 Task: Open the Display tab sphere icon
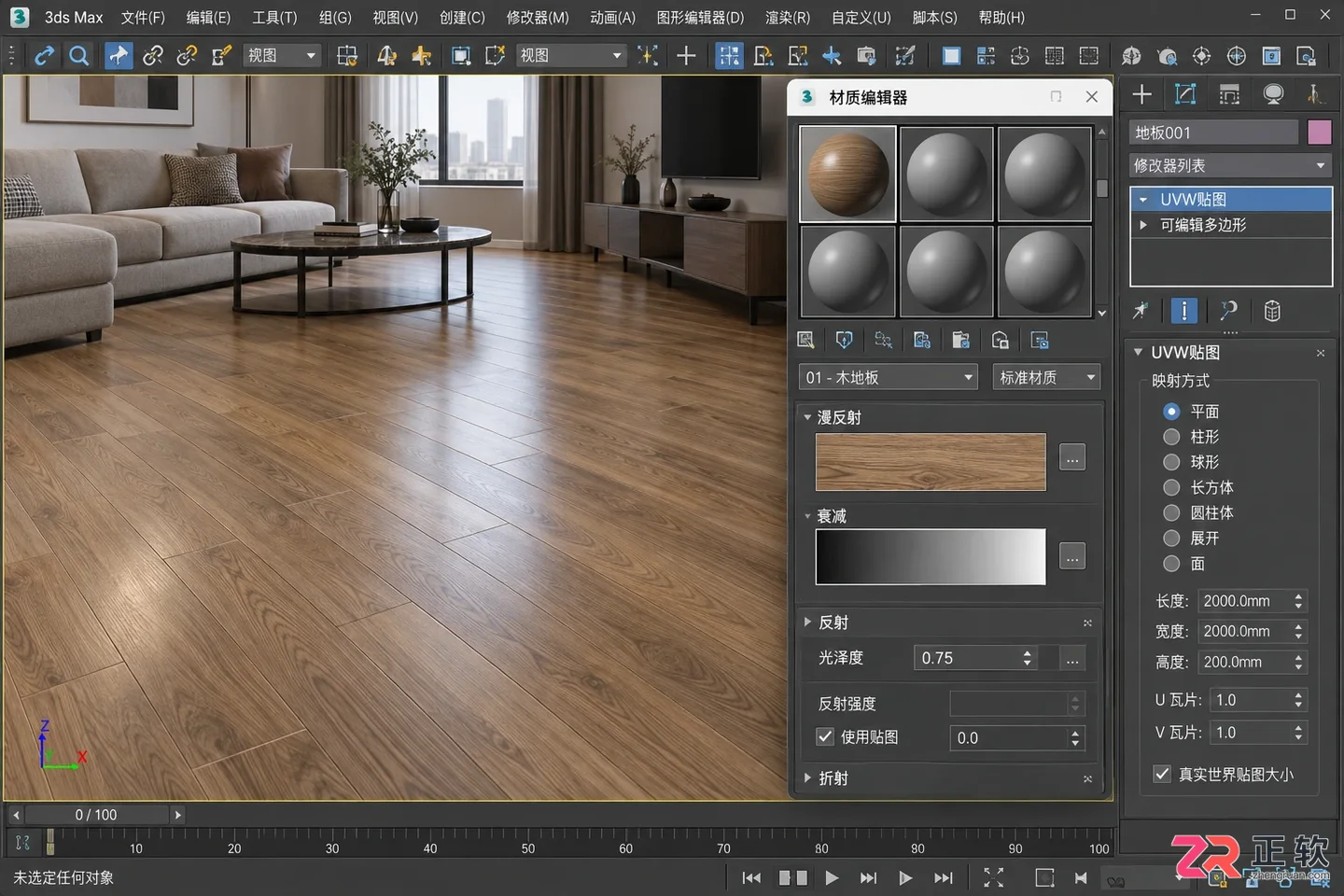pos(1273,94)
